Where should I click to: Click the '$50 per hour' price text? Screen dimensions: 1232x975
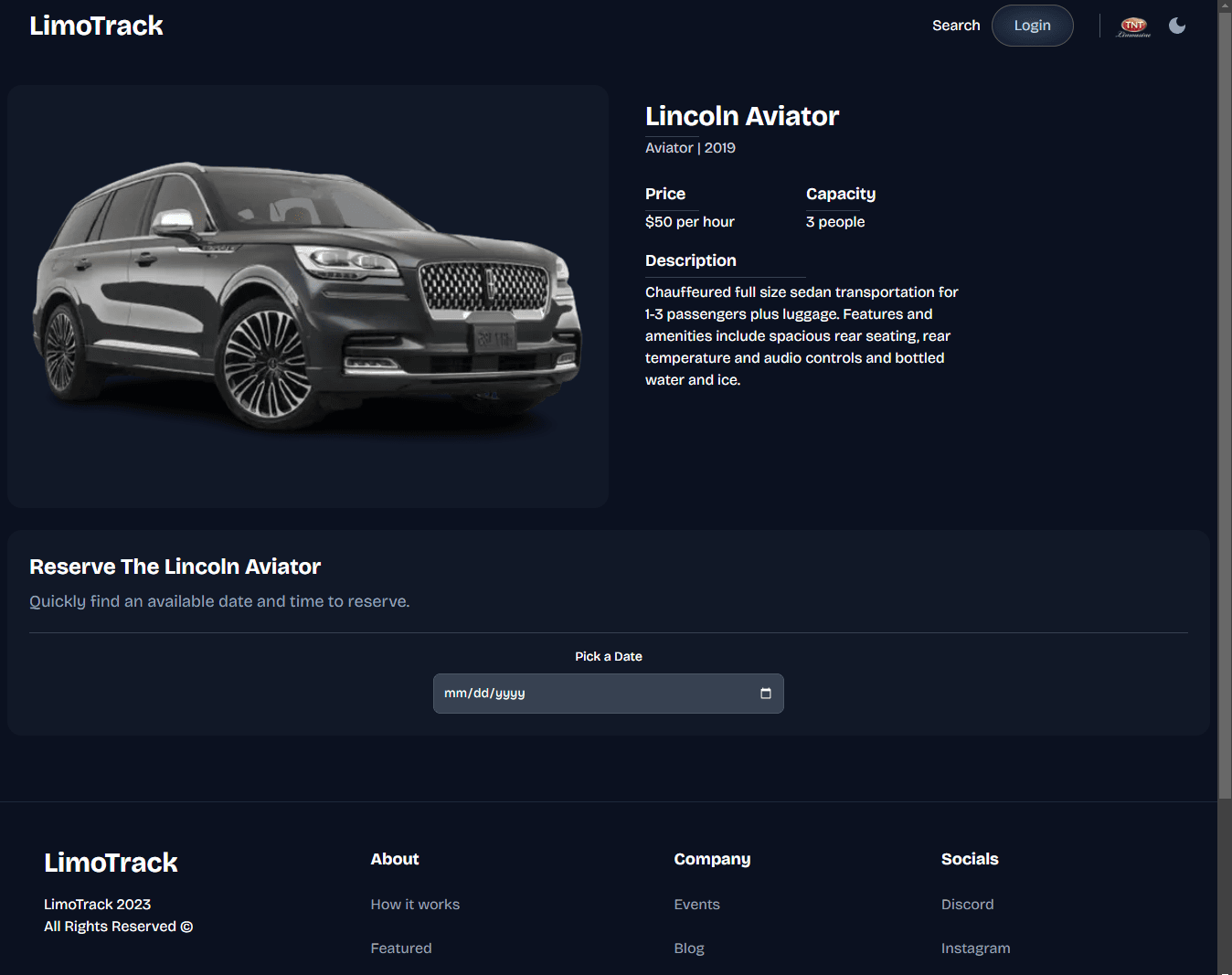coord(690,222)
